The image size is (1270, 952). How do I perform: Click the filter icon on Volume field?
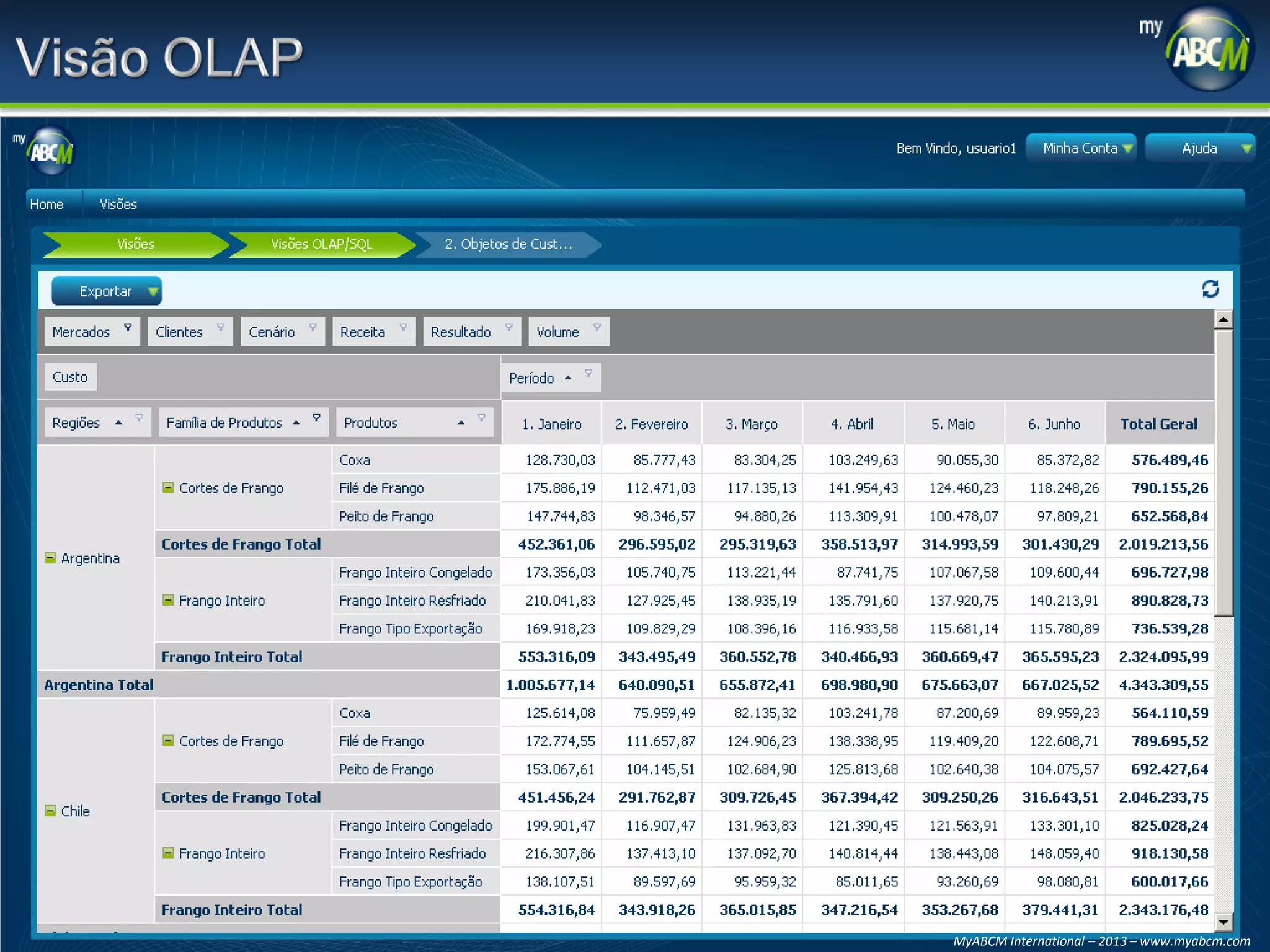[597, 327]
